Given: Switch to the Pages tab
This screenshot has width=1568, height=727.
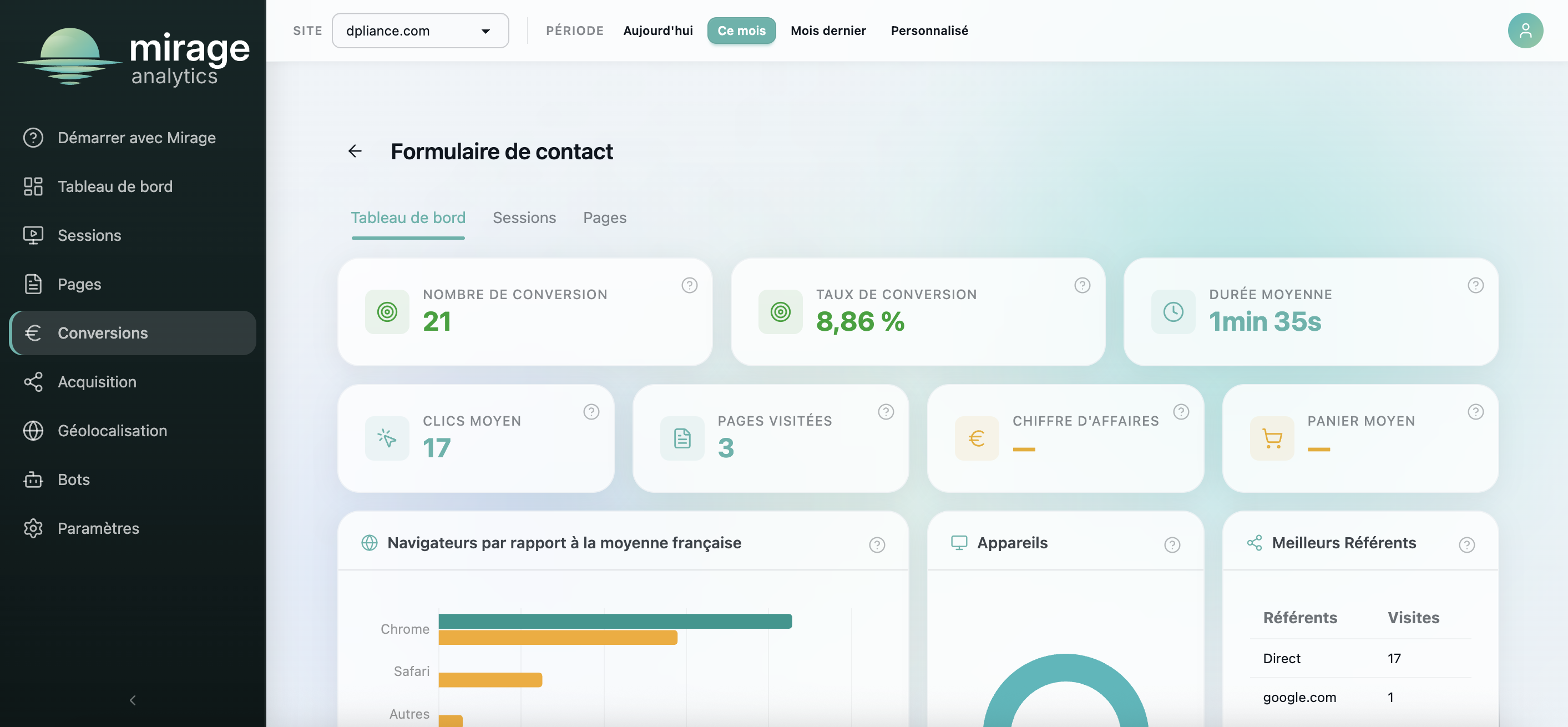Looking at the screenshot, I should (x=604, y=218).
